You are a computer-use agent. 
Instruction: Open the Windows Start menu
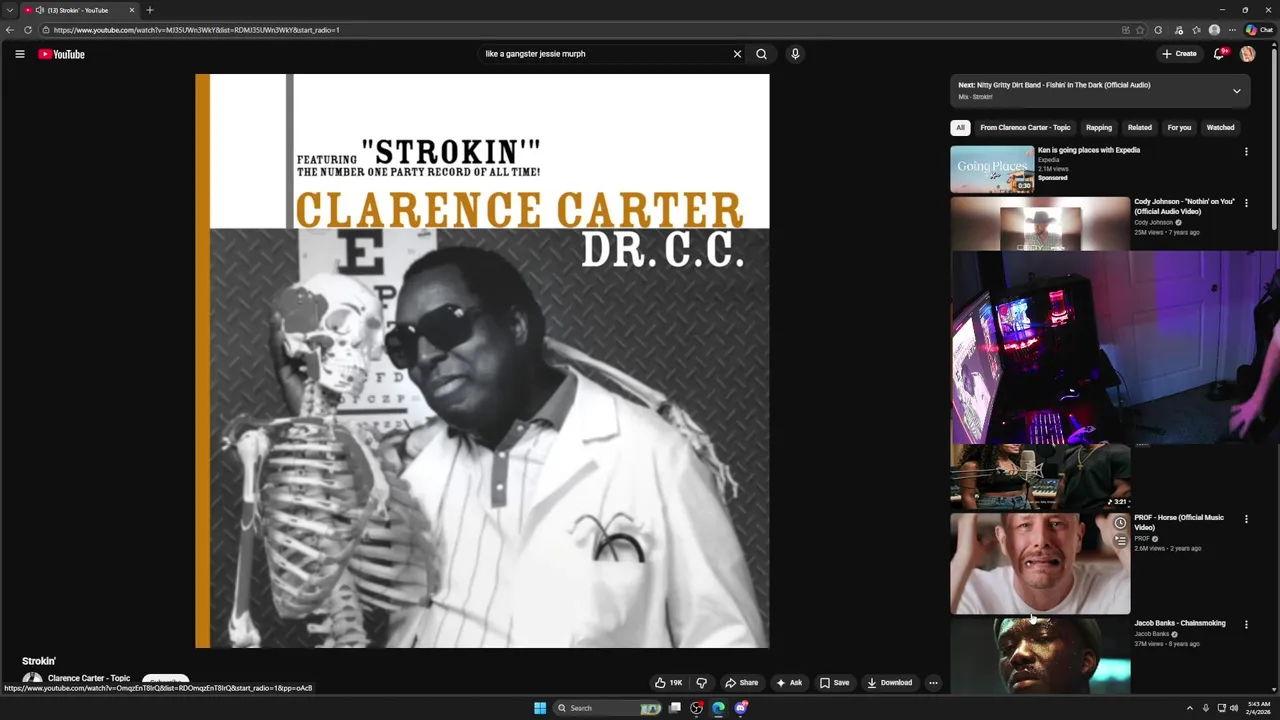click(x=540, y=708)
